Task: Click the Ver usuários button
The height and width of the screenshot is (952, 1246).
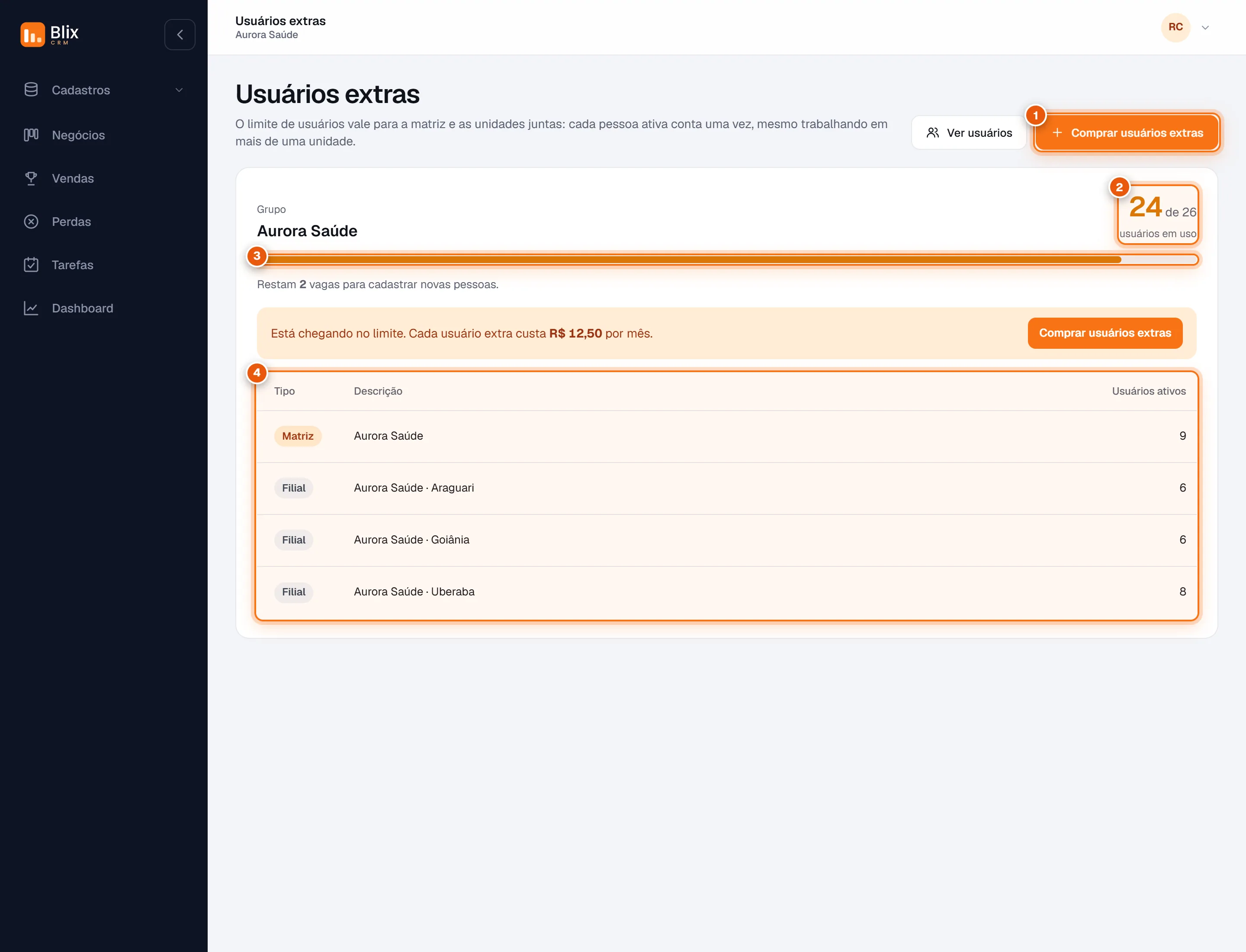Action: click(x=969, y=132)
